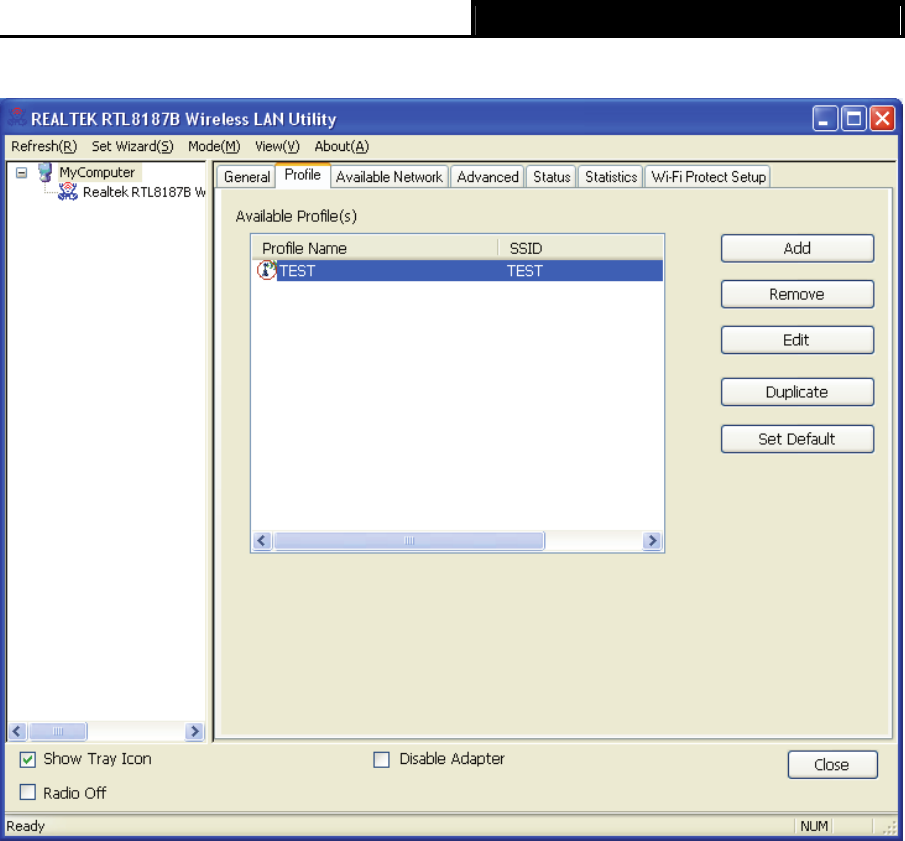
Task: Click the Ready status bar text
Action: click(25, 826)
